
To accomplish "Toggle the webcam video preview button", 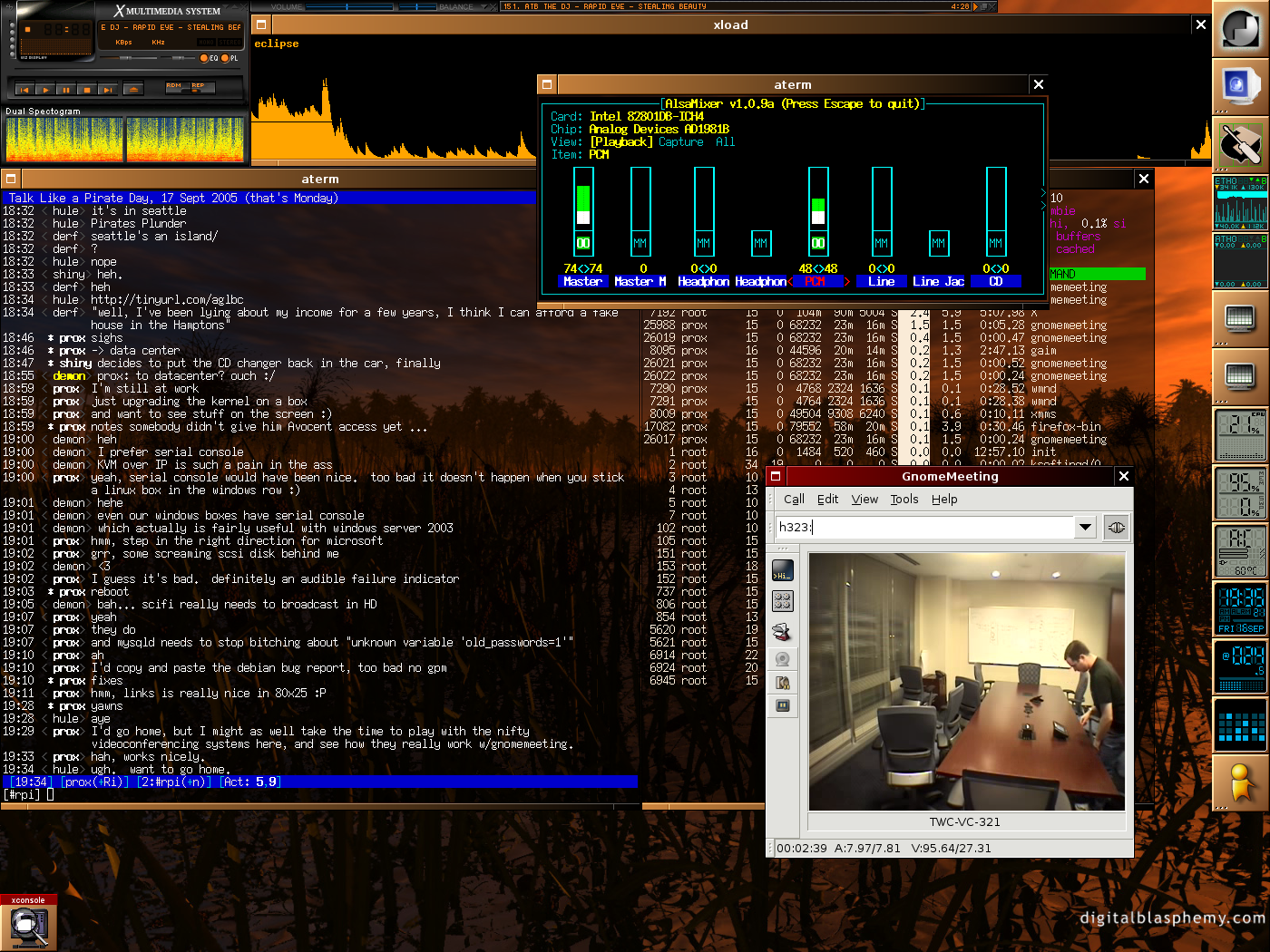I will tap(782, 658).
